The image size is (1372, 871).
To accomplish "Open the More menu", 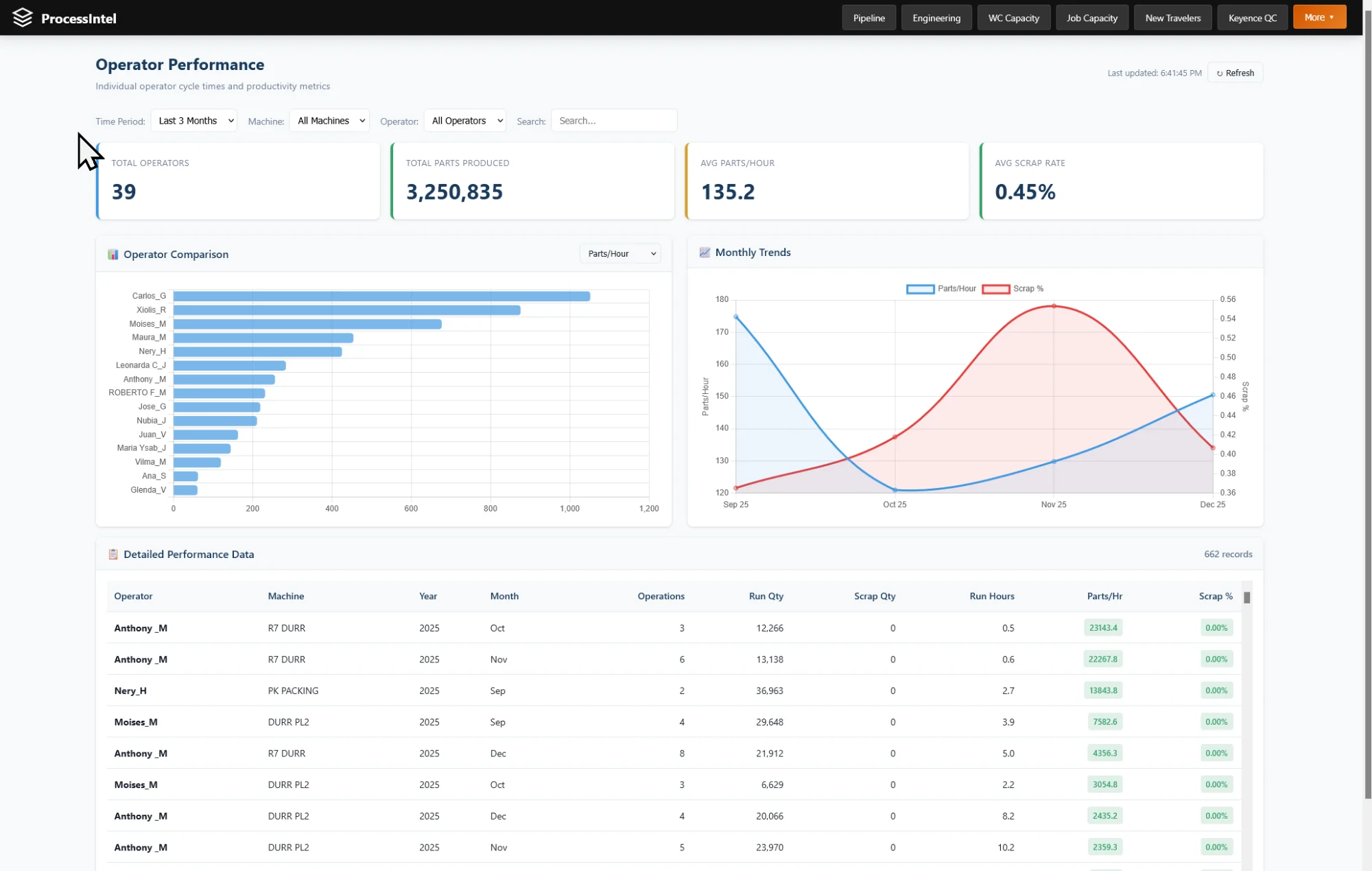I will pos(1318,18).
